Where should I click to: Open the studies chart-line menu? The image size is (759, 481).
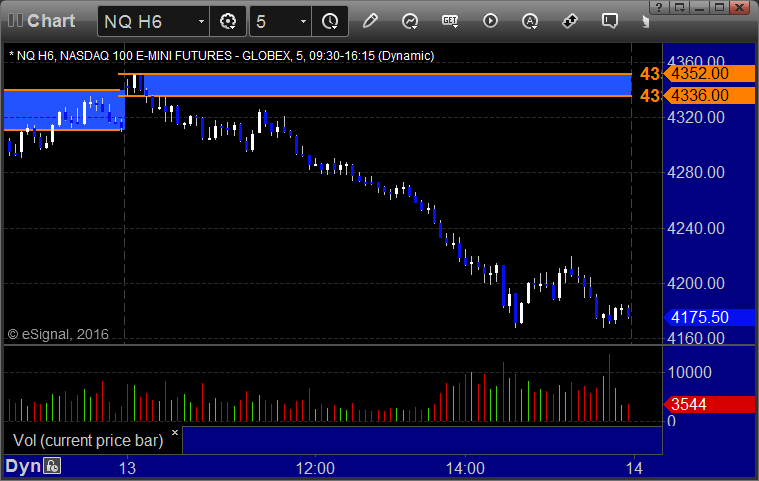coord(410,21)
